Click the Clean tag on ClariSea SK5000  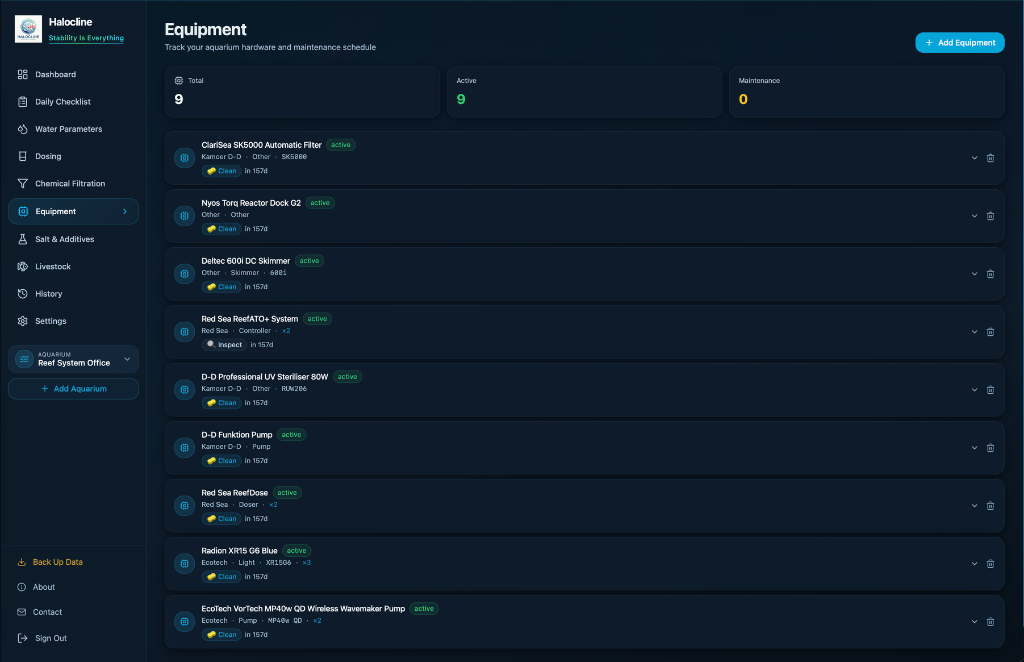[221, 172]
